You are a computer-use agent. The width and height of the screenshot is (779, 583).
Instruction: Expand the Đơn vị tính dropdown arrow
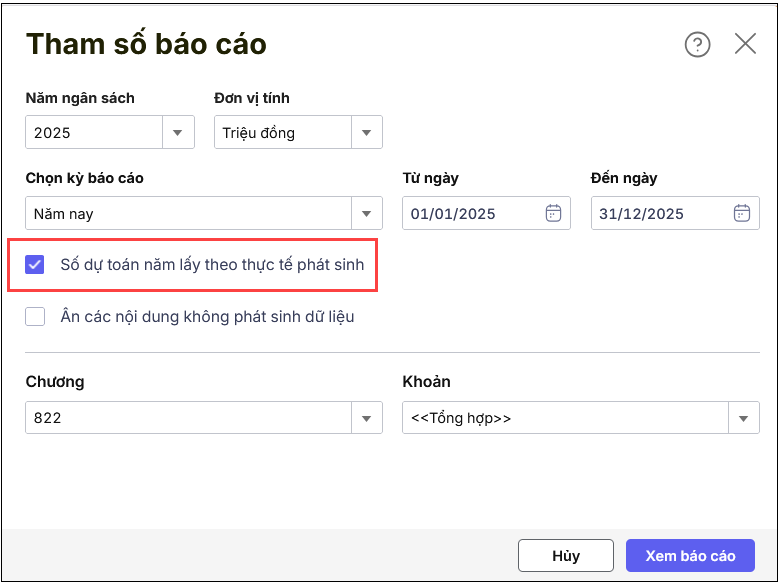tap(366, 132)
